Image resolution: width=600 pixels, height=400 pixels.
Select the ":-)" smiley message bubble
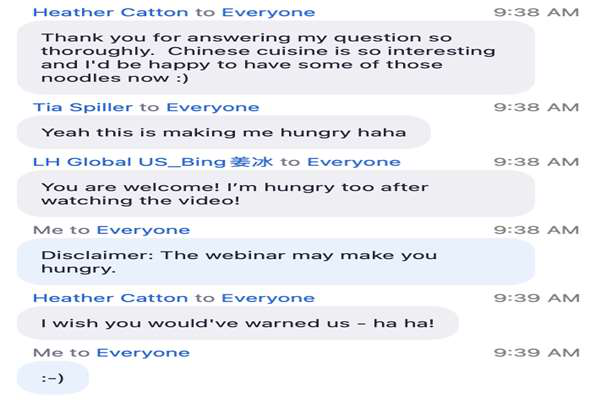click(x=54, y=378)
